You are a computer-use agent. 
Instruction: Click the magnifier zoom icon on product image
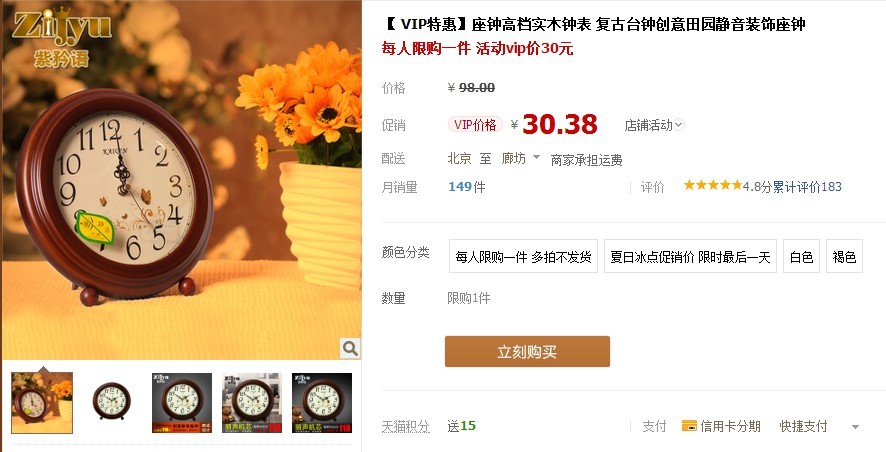point(350,348)
